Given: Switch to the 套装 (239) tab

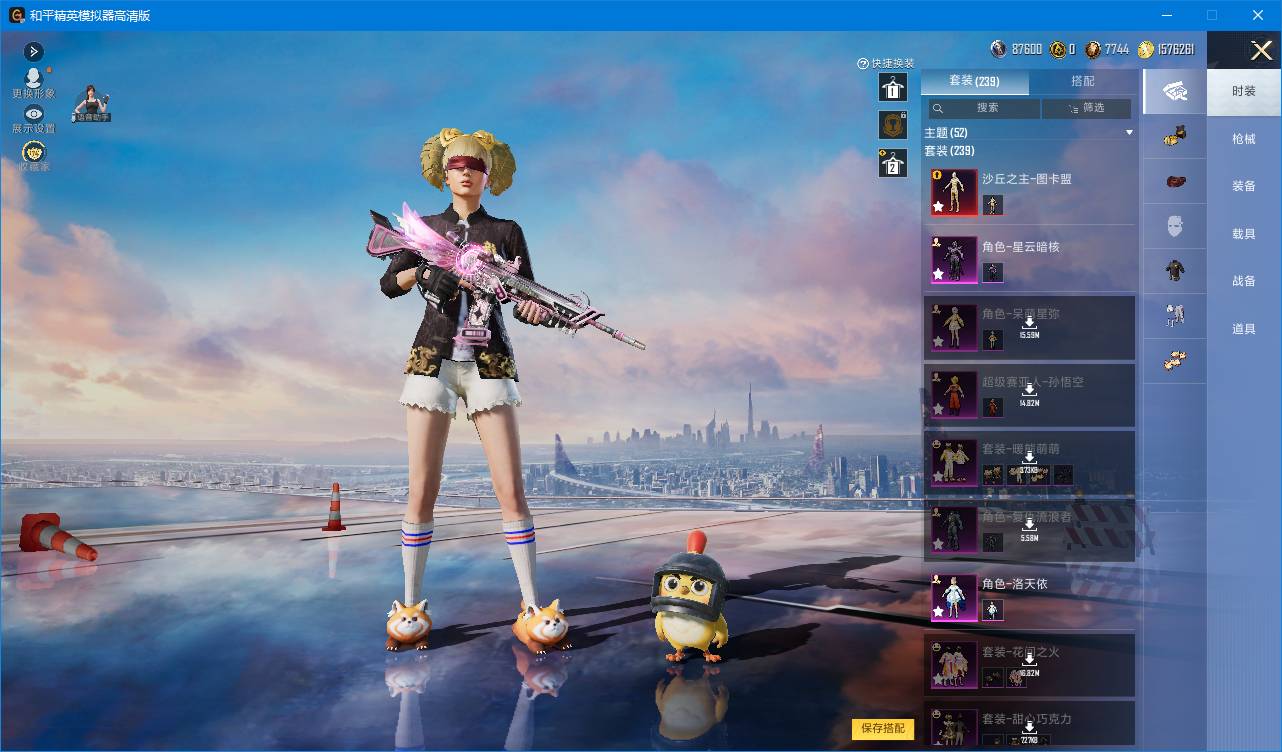Looking at the screenshot, I should click(974, 81).
